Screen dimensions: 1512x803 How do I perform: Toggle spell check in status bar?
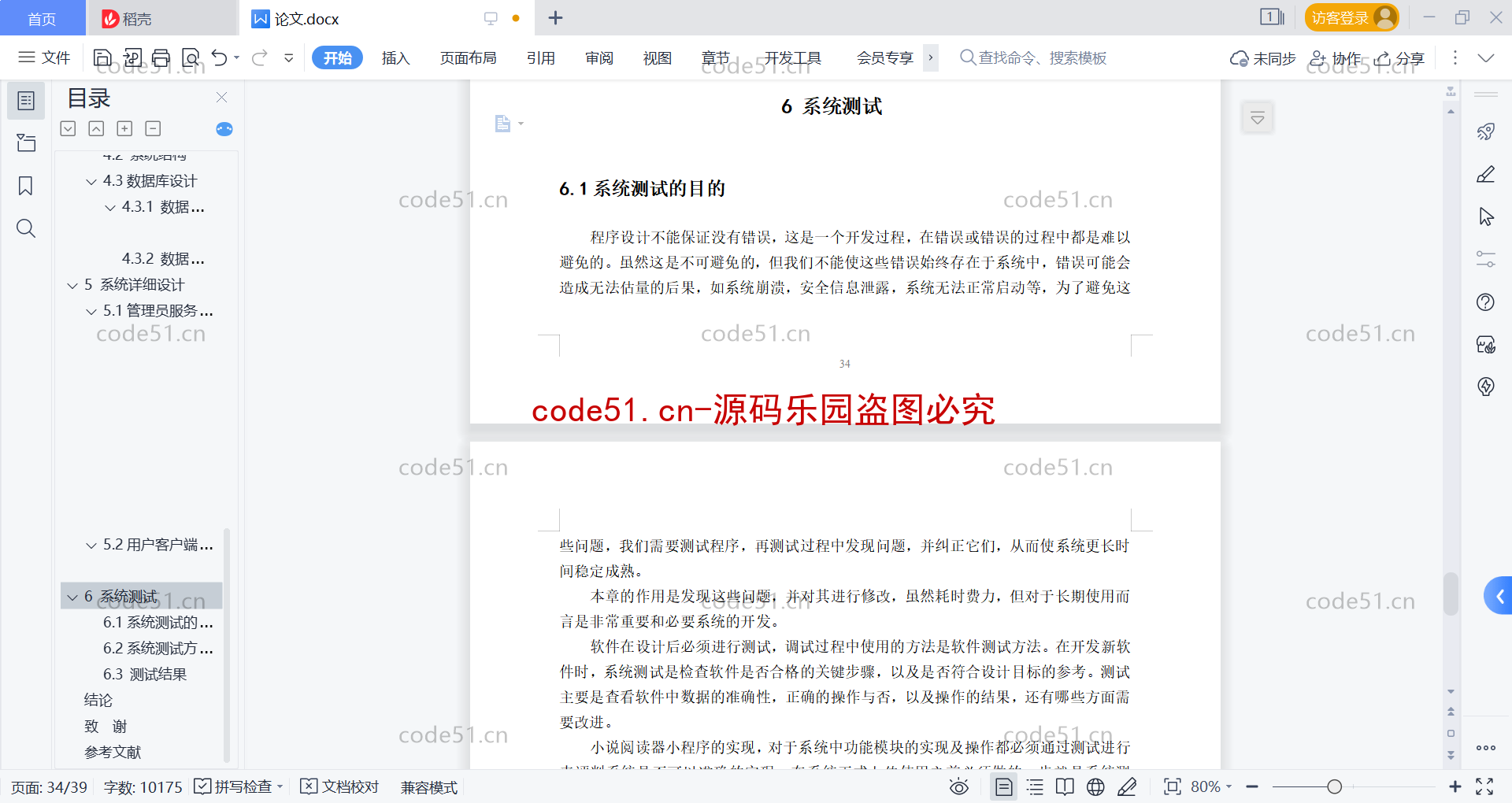click(238, 786)
